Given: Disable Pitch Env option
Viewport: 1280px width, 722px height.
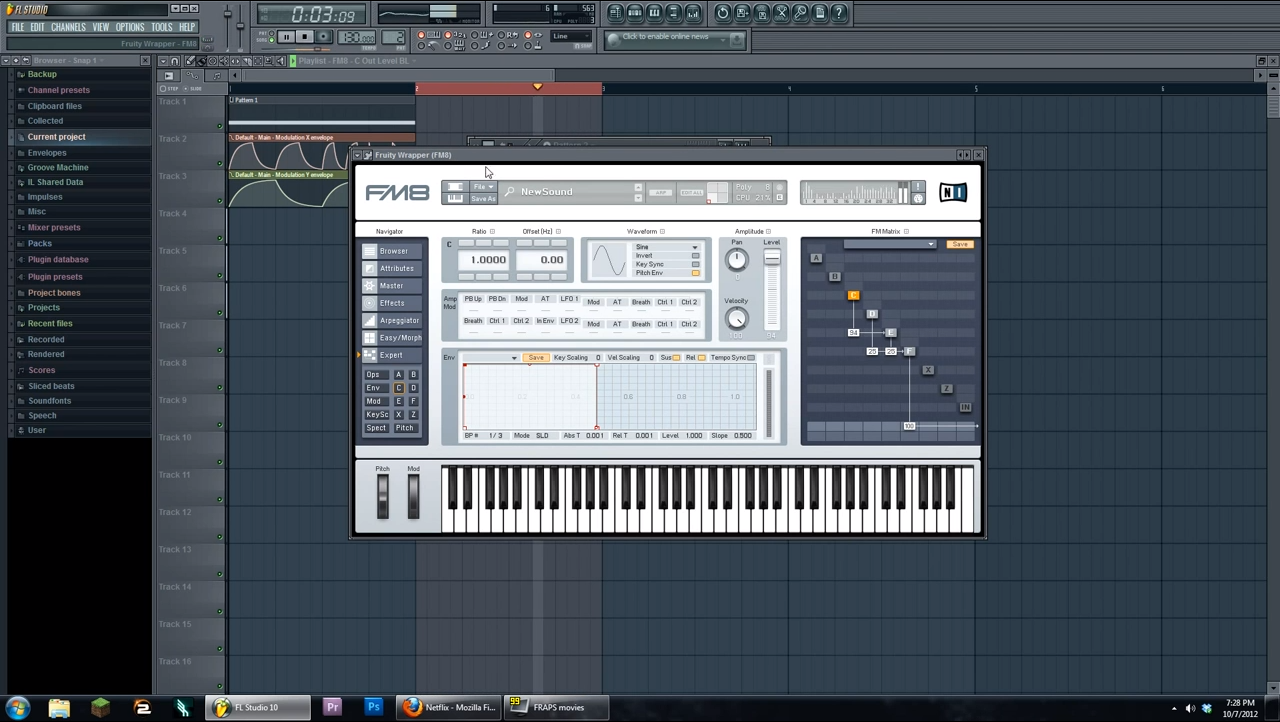Looking at the screenshot, I should pos(696,273).
